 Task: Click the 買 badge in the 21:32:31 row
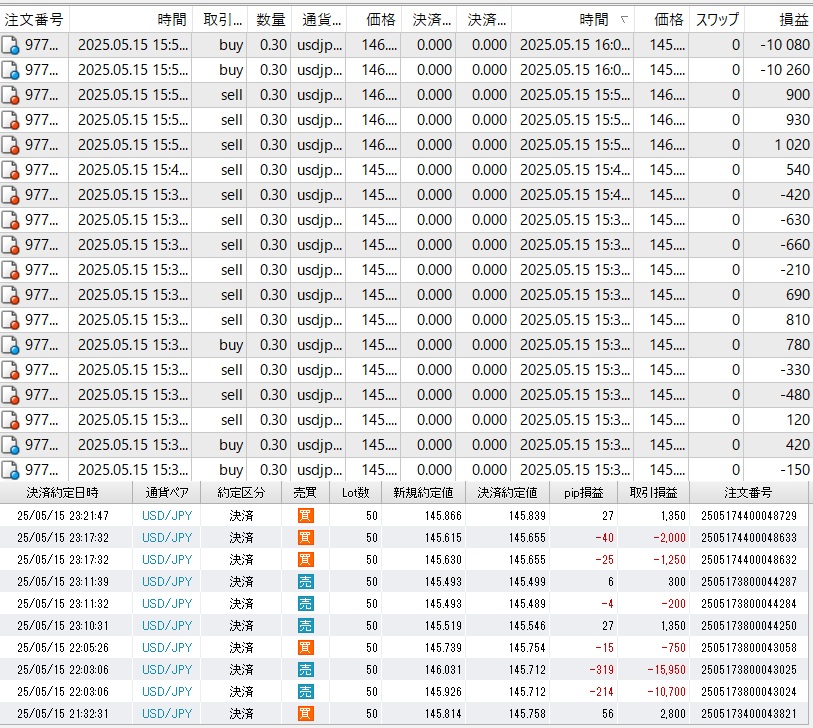(305, 713)
